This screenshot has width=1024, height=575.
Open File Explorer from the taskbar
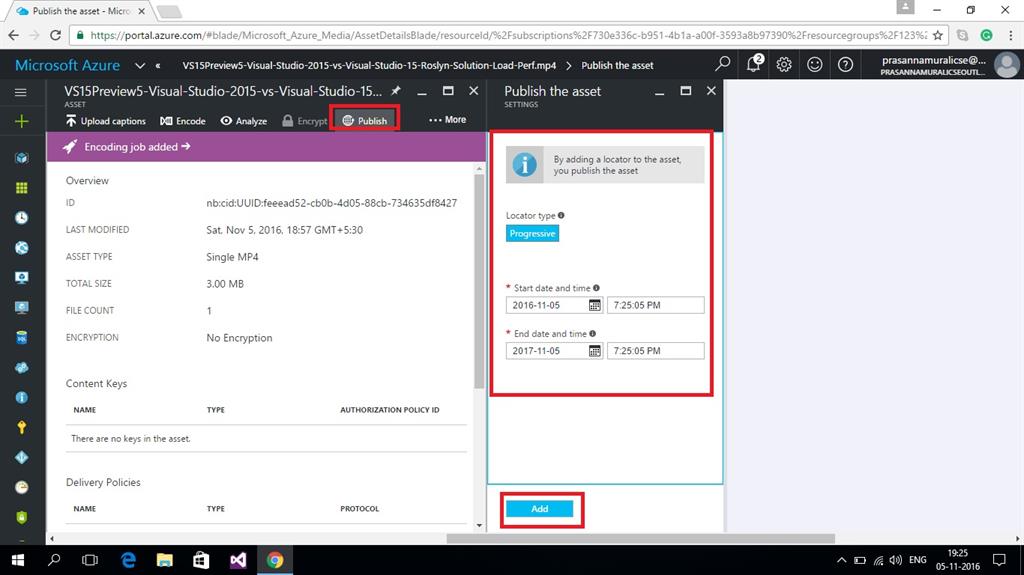pyautogui.click(x=165, y=560)
